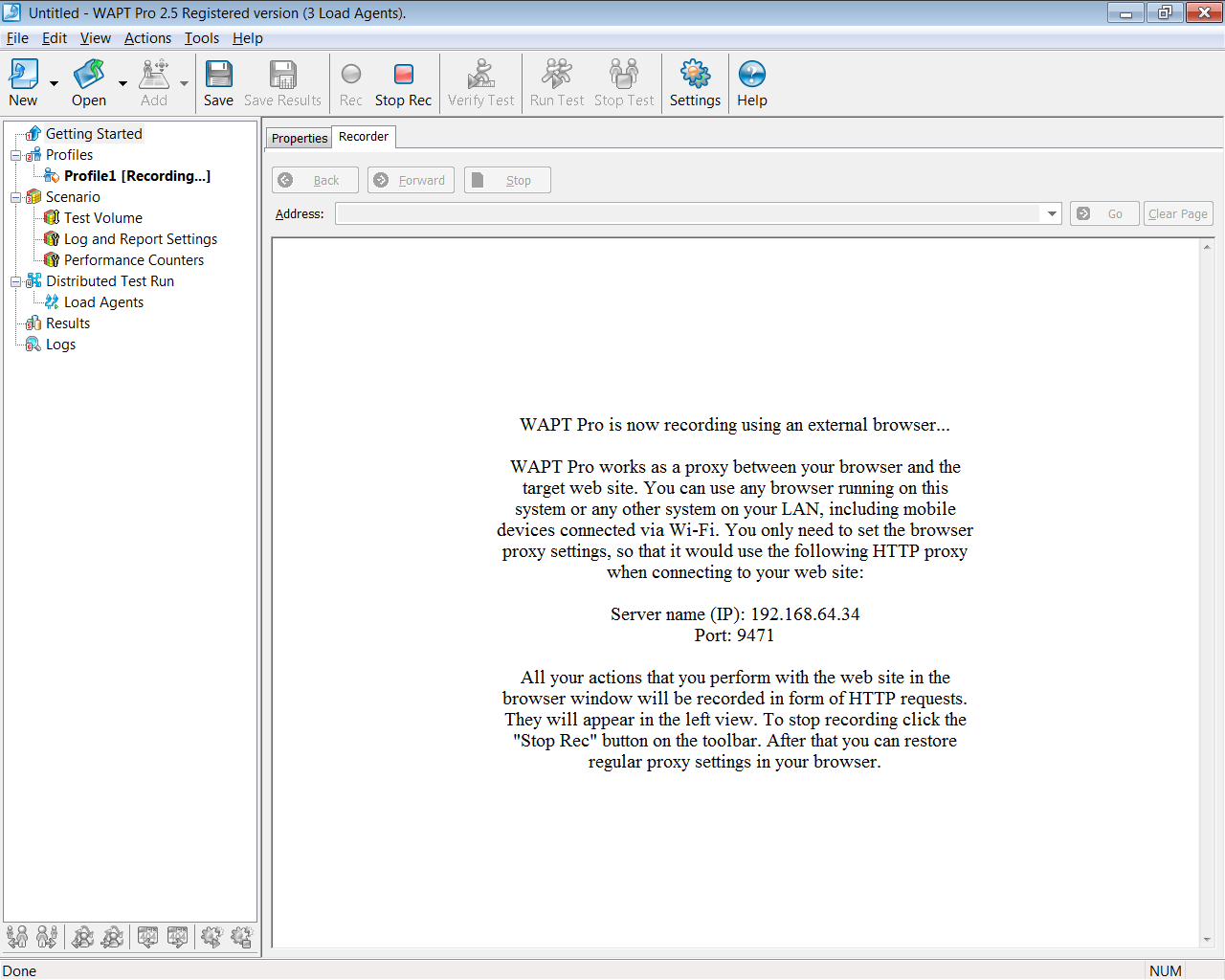Open Log and Report Settings
Screen dimensions: 1225x980
tap(141, 239)
